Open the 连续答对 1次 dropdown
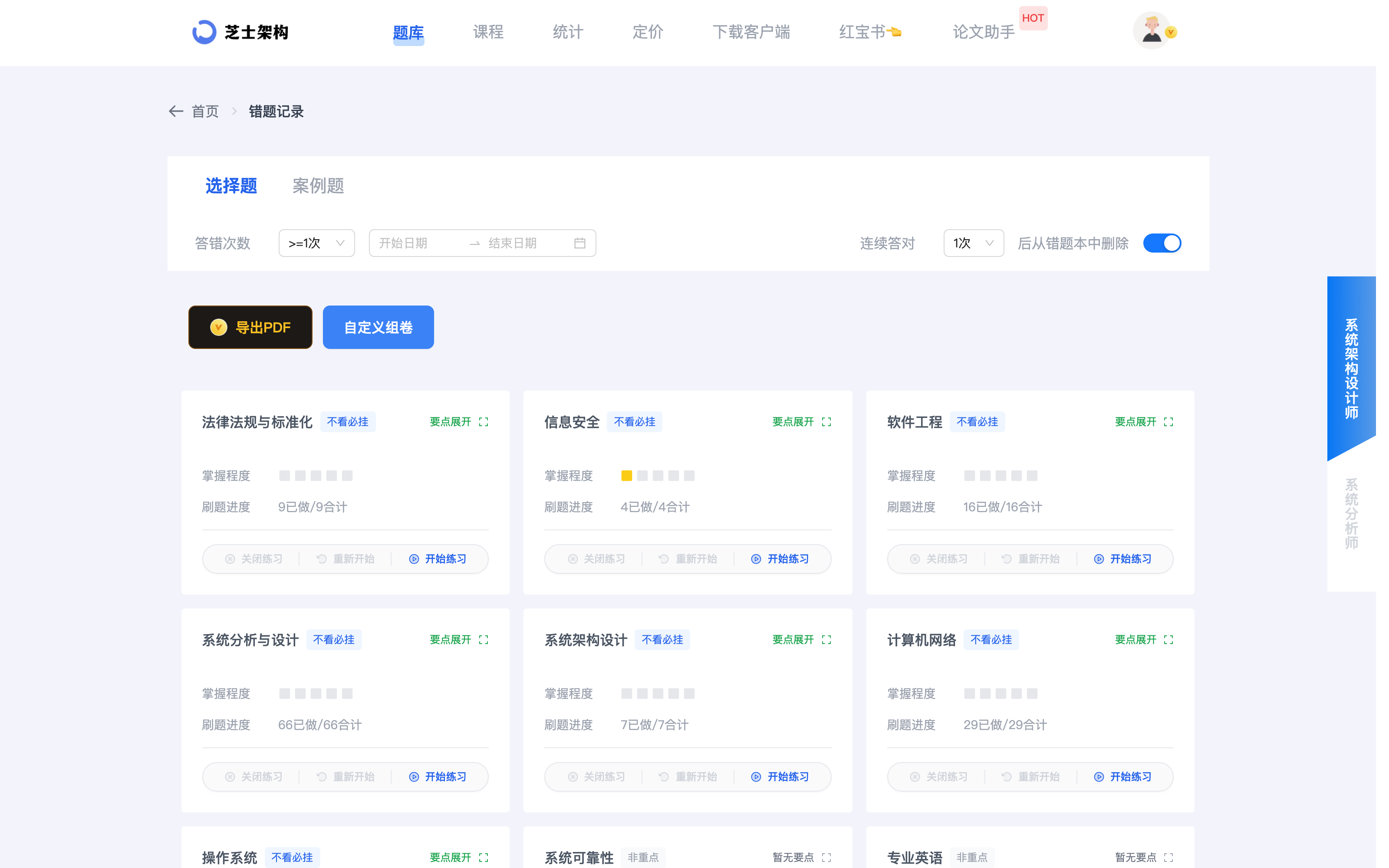Screen dimensions: 1389x868 click(974, 243)
